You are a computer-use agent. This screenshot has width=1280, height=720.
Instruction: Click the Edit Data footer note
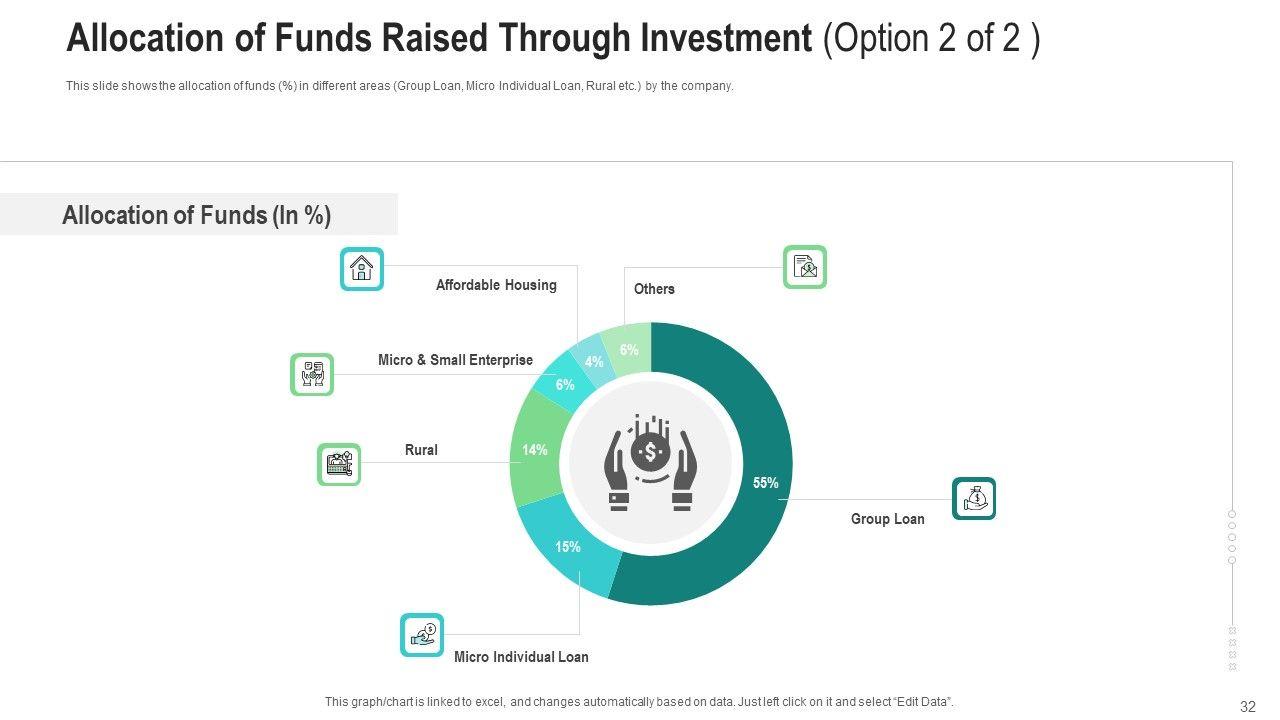(639, 702)
